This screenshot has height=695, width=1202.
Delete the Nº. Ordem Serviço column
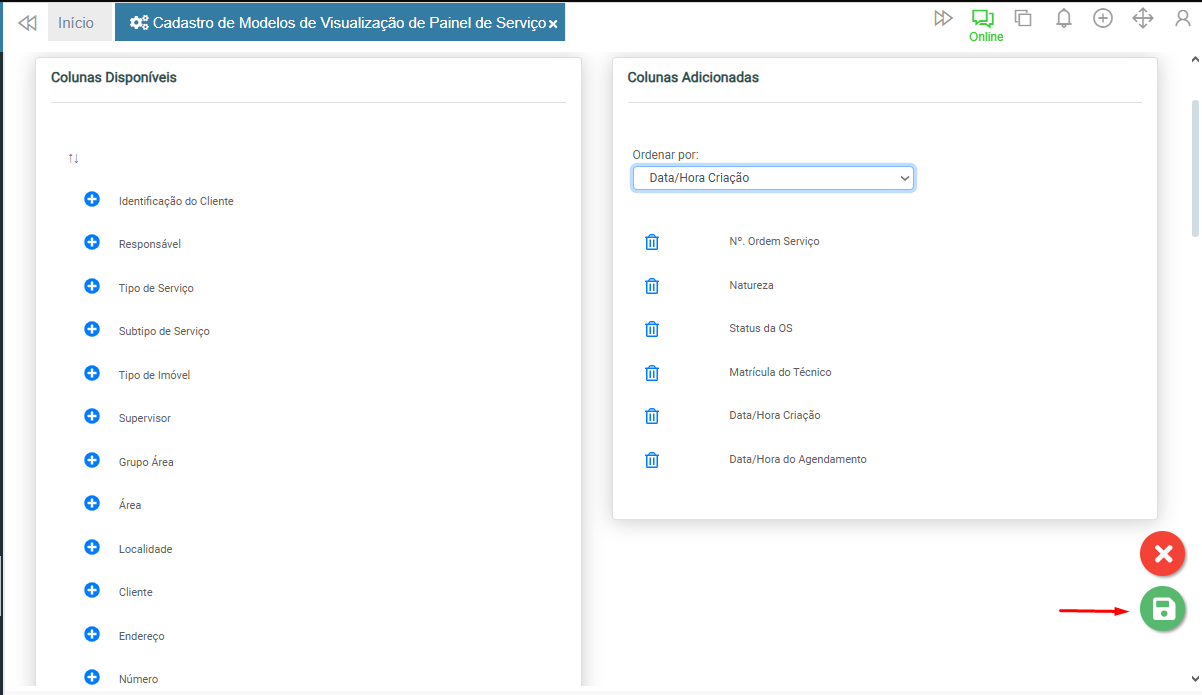click(652, 242)
